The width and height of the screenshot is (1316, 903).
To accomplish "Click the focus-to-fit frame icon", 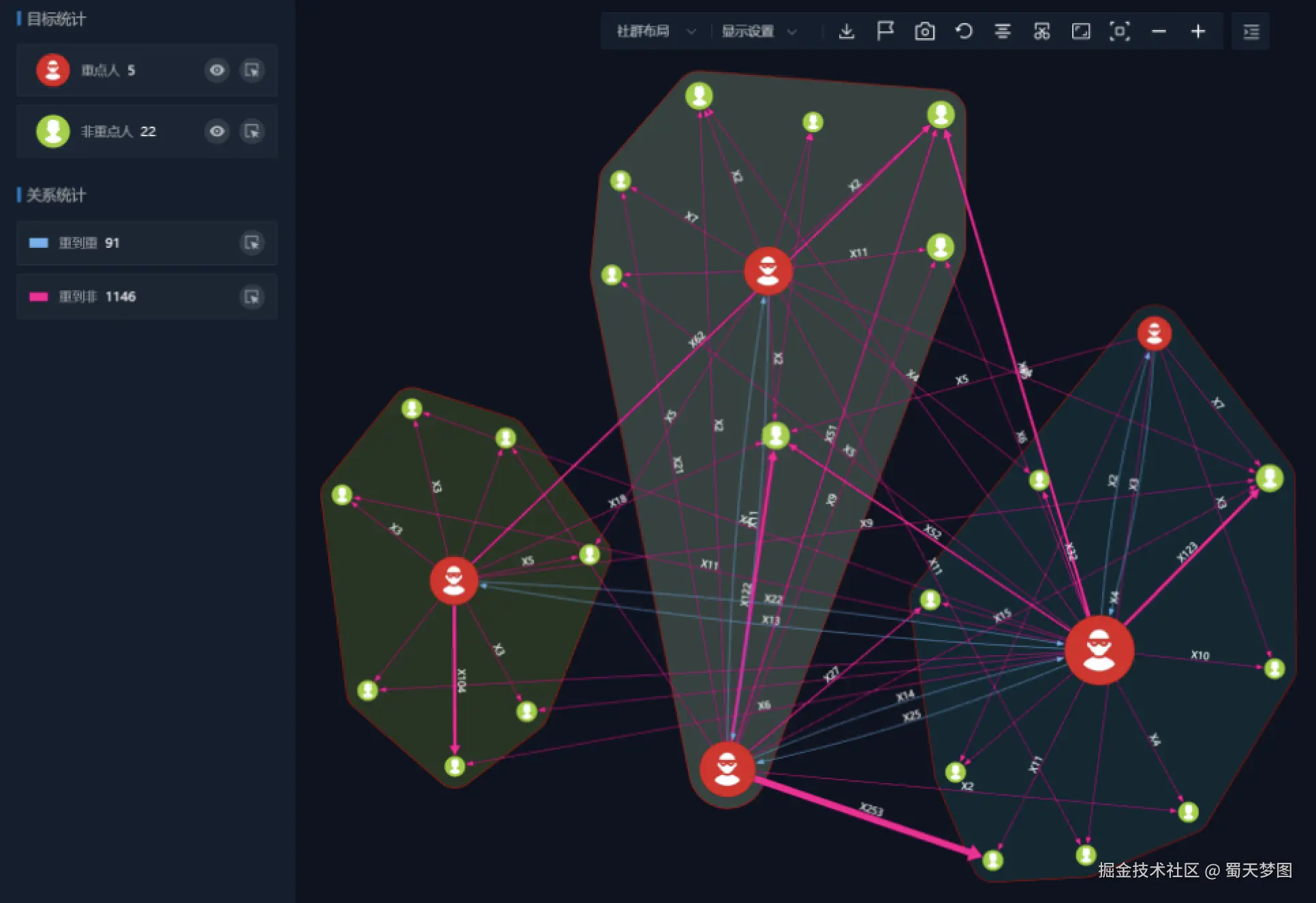I will 1119,31.
